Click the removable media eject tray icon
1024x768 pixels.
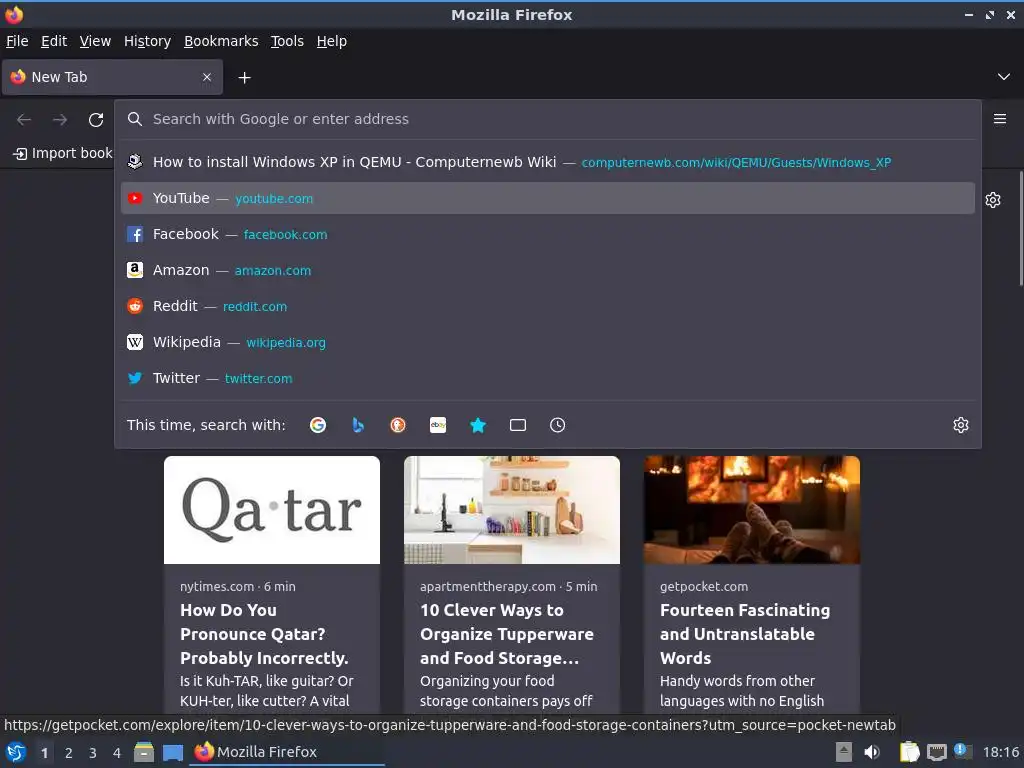844,752
